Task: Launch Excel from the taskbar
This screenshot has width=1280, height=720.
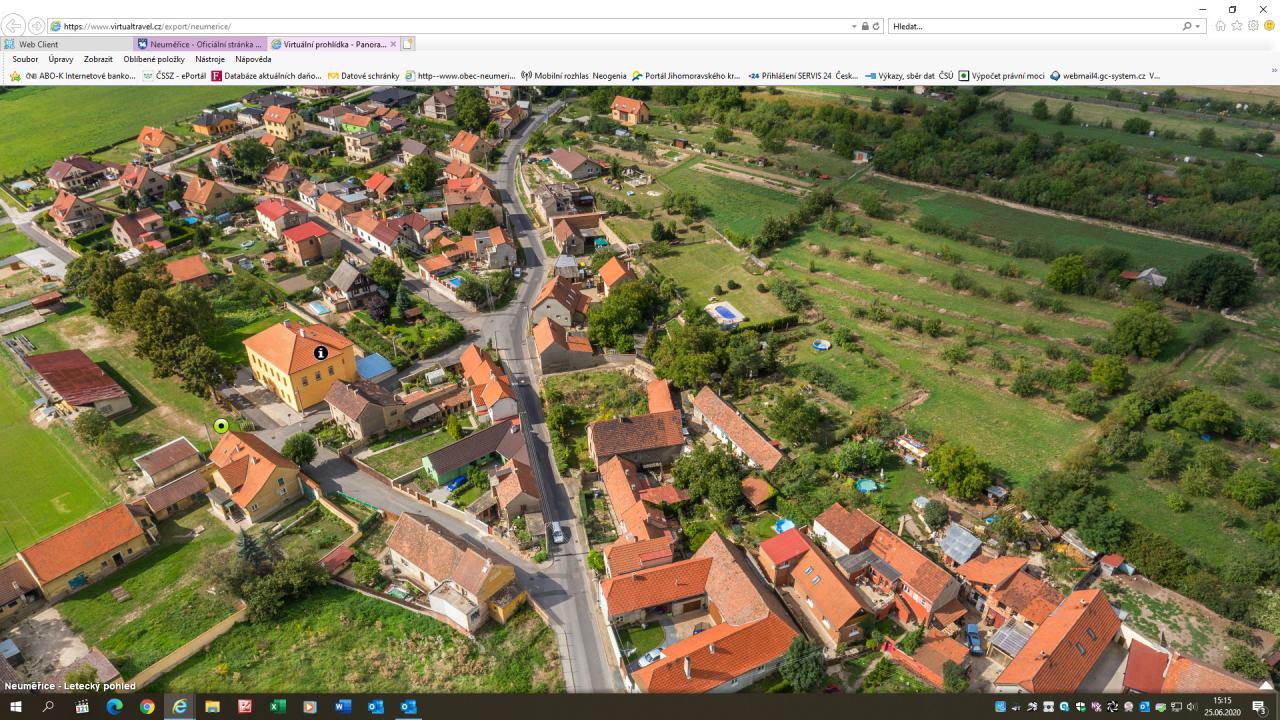Action: 278,707
